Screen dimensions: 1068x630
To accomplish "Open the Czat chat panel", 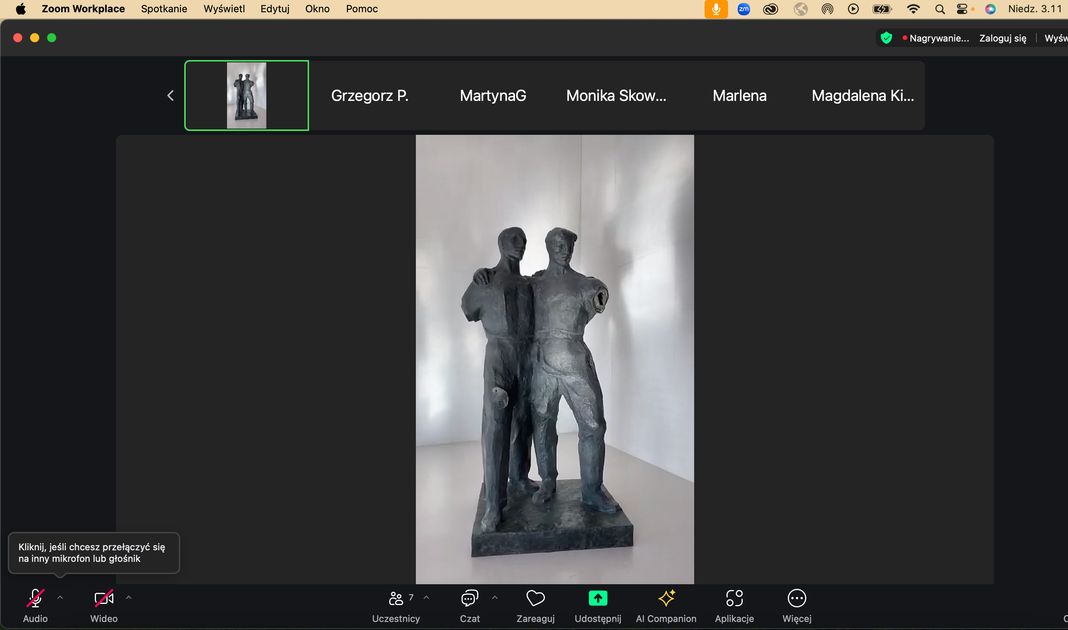I will (469, 599).
